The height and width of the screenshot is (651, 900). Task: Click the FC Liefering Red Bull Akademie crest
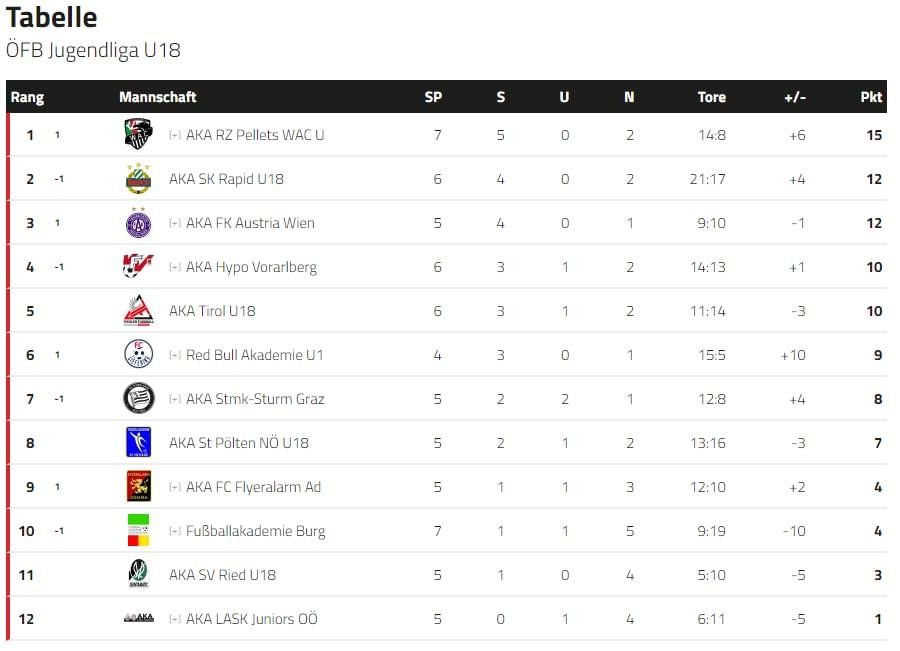point(138,354)
